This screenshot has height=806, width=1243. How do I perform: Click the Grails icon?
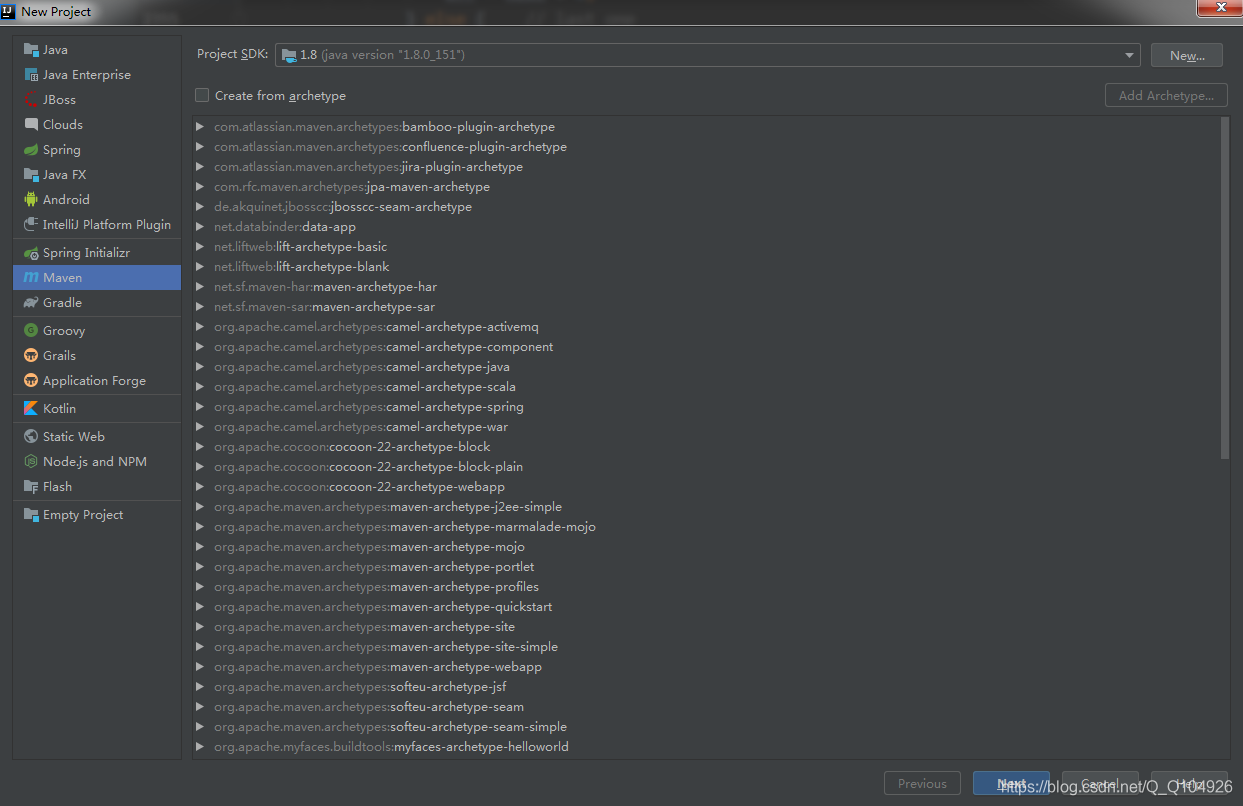pos(31,356)
